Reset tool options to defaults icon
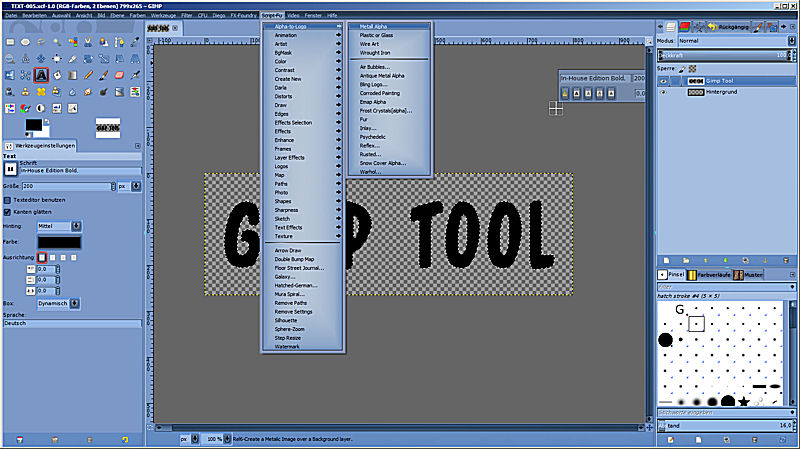 click(124, 439)
